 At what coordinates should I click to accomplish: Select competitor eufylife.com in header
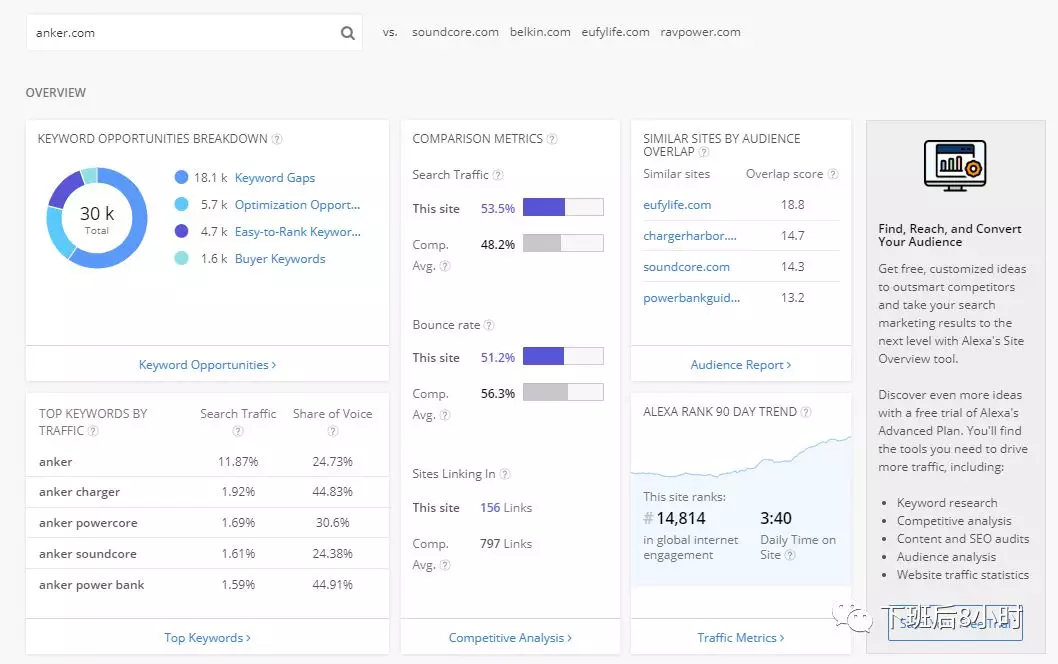point(615,32)
